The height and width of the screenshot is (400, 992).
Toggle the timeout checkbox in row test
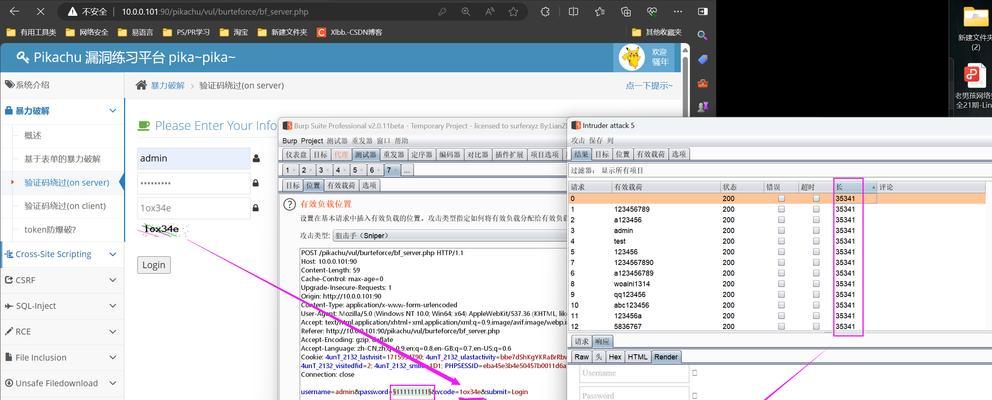click(816, 241)
